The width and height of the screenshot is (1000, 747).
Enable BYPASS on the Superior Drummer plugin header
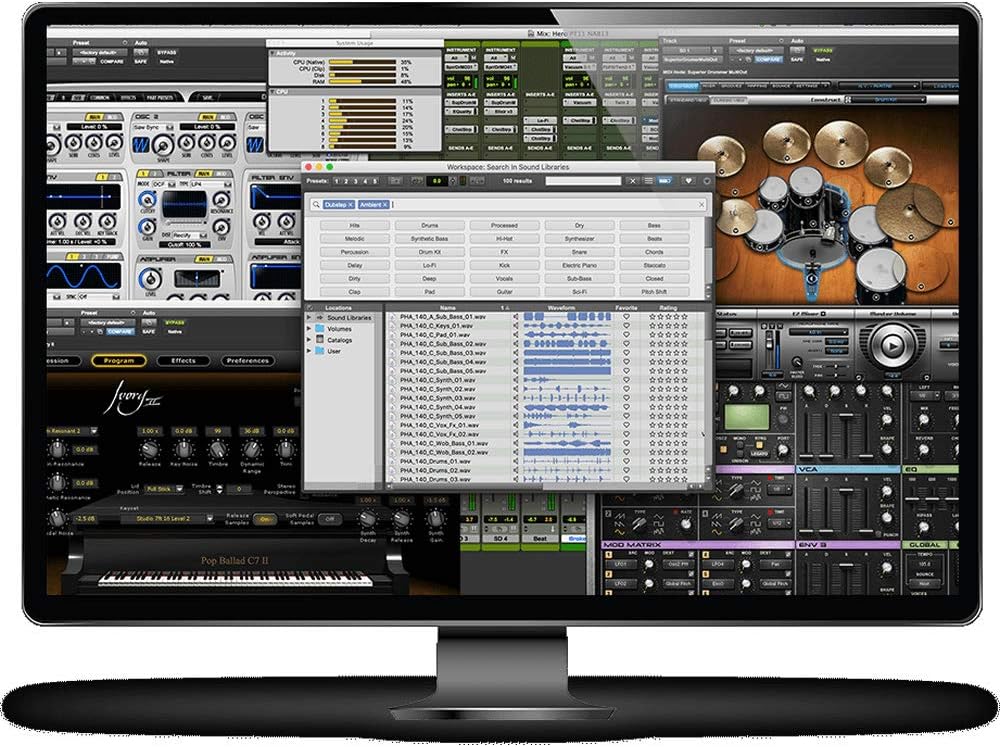tap(822, 51)
